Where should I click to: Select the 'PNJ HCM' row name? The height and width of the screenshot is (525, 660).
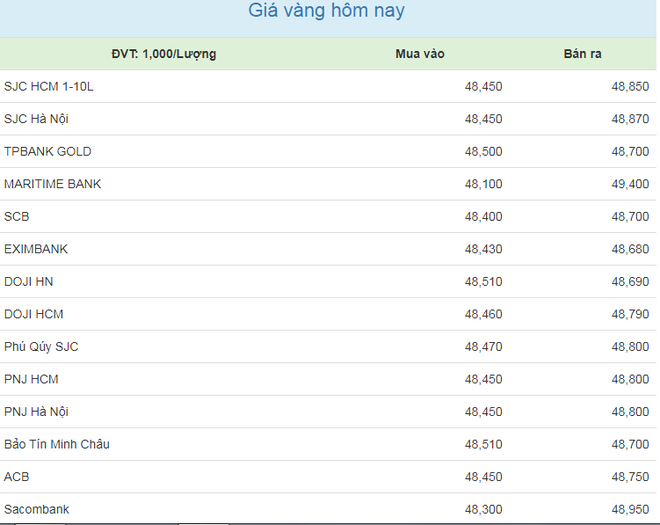click(31, 379)
